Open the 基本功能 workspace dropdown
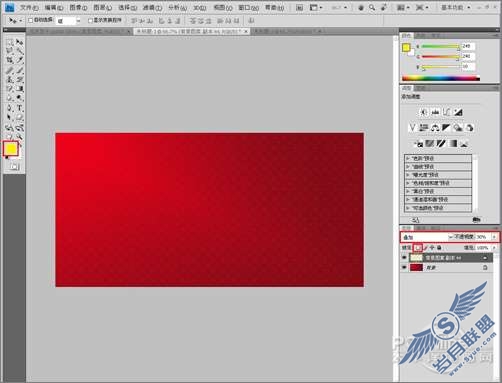 click(456, 7)
